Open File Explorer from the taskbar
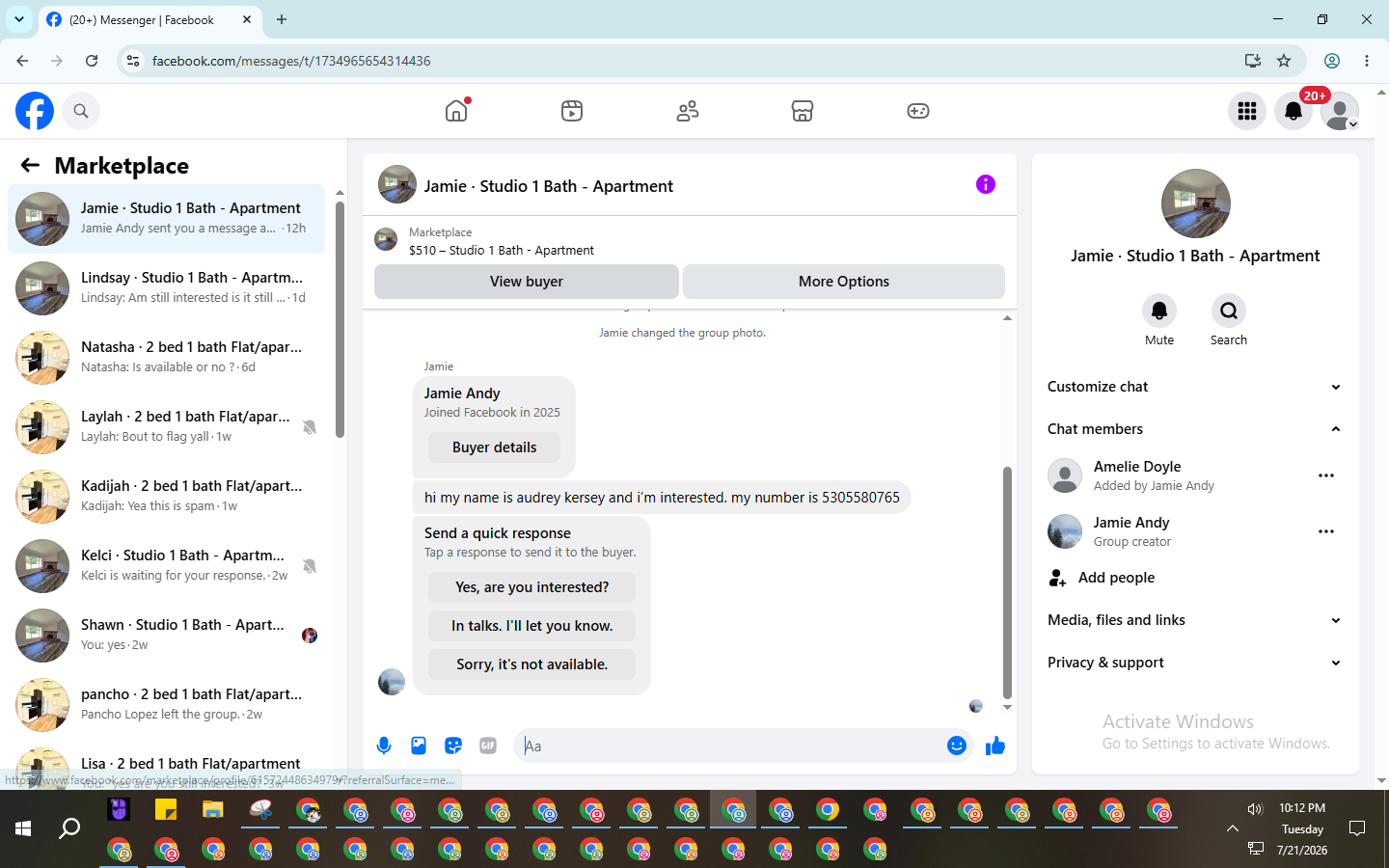The width and height of the screenshot is (1389, 868). [212, 810]
